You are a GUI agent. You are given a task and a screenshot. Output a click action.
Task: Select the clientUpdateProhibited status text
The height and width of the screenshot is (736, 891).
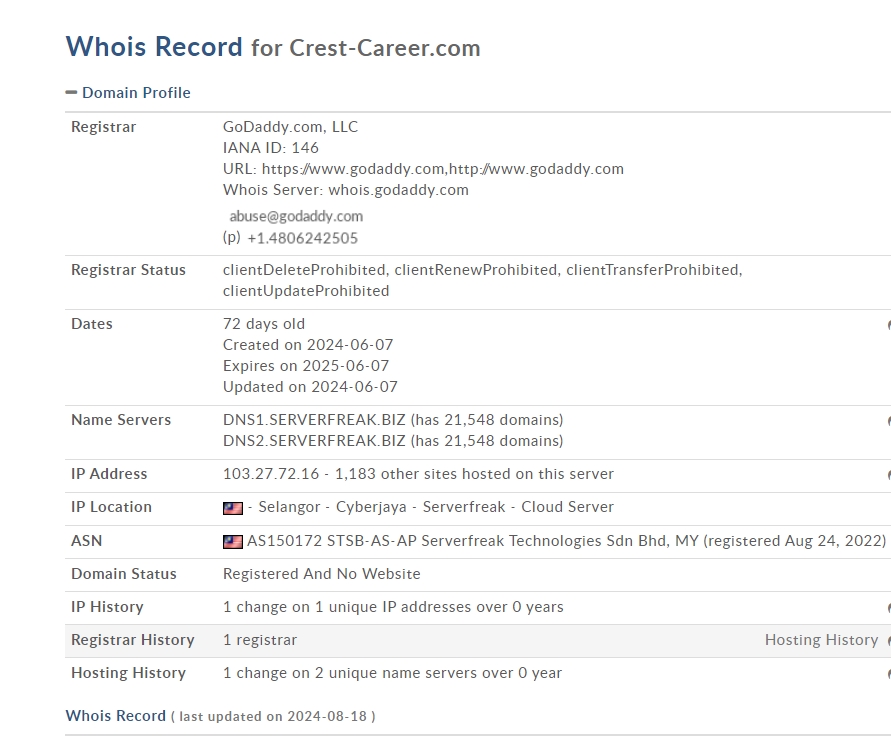point(306,291)
